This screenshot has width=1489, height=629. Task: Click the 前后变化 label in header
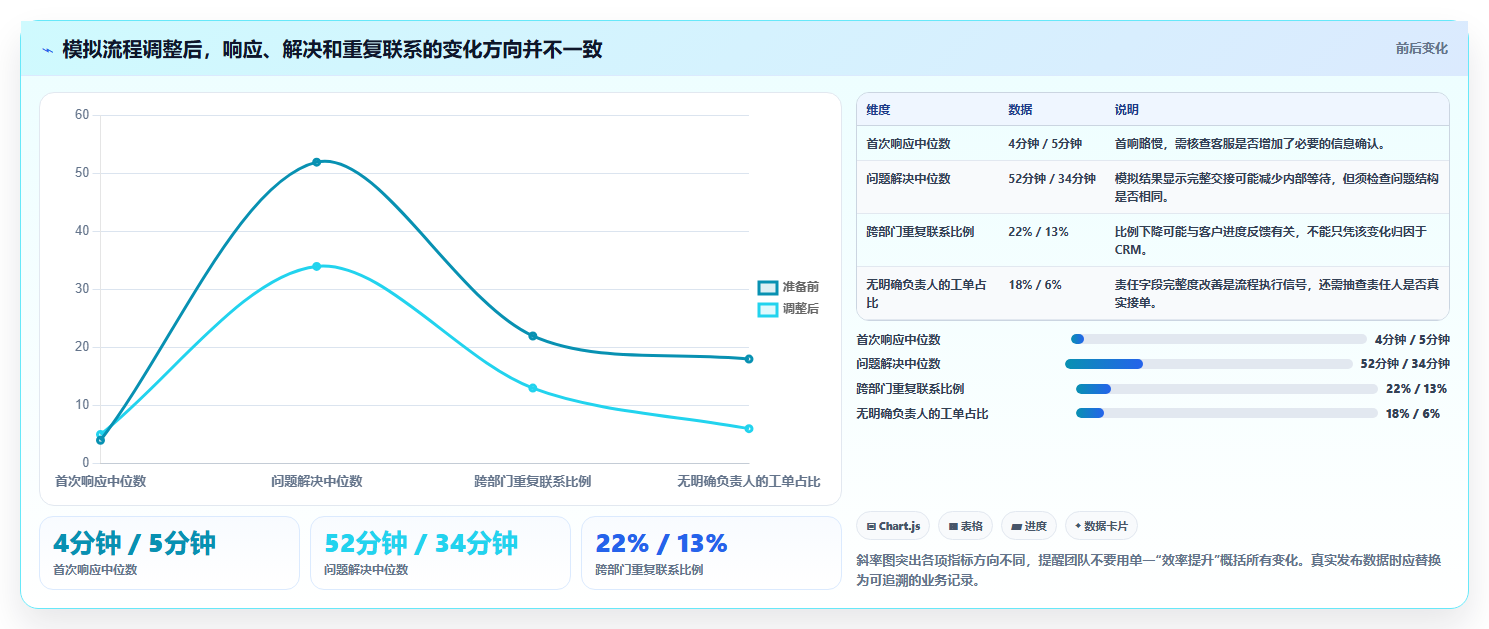pyautogui.click(x=1421, y=49)
